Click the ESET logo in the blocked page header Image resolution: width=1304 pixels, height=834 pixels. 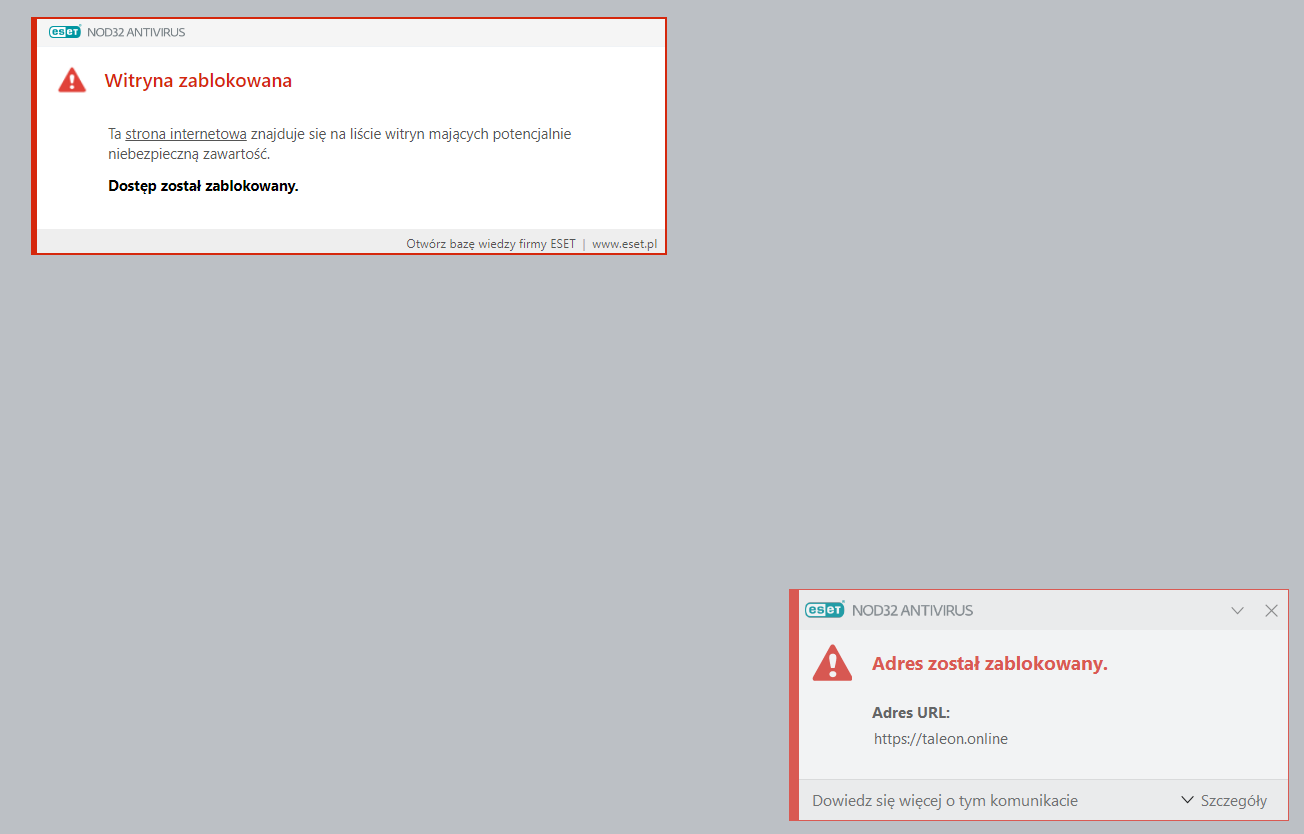65,32
